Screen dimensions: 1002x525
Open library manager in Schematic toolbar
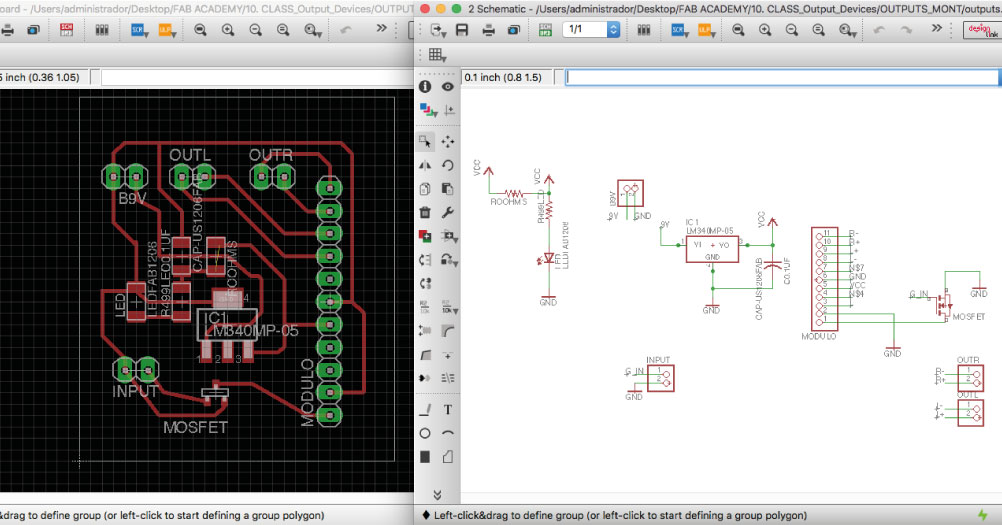coord(644,30)
